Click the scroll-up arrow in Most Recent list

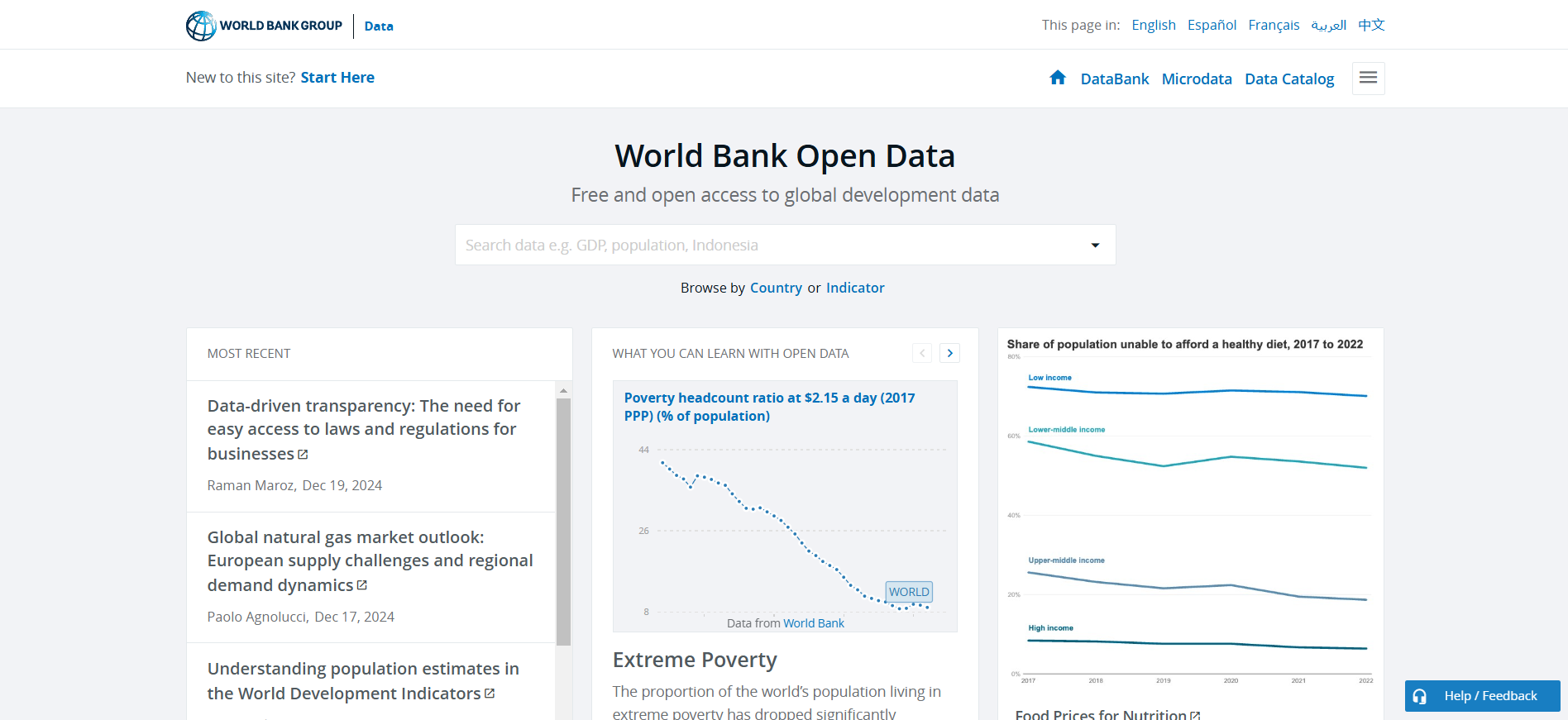click(x=563, y=390)
